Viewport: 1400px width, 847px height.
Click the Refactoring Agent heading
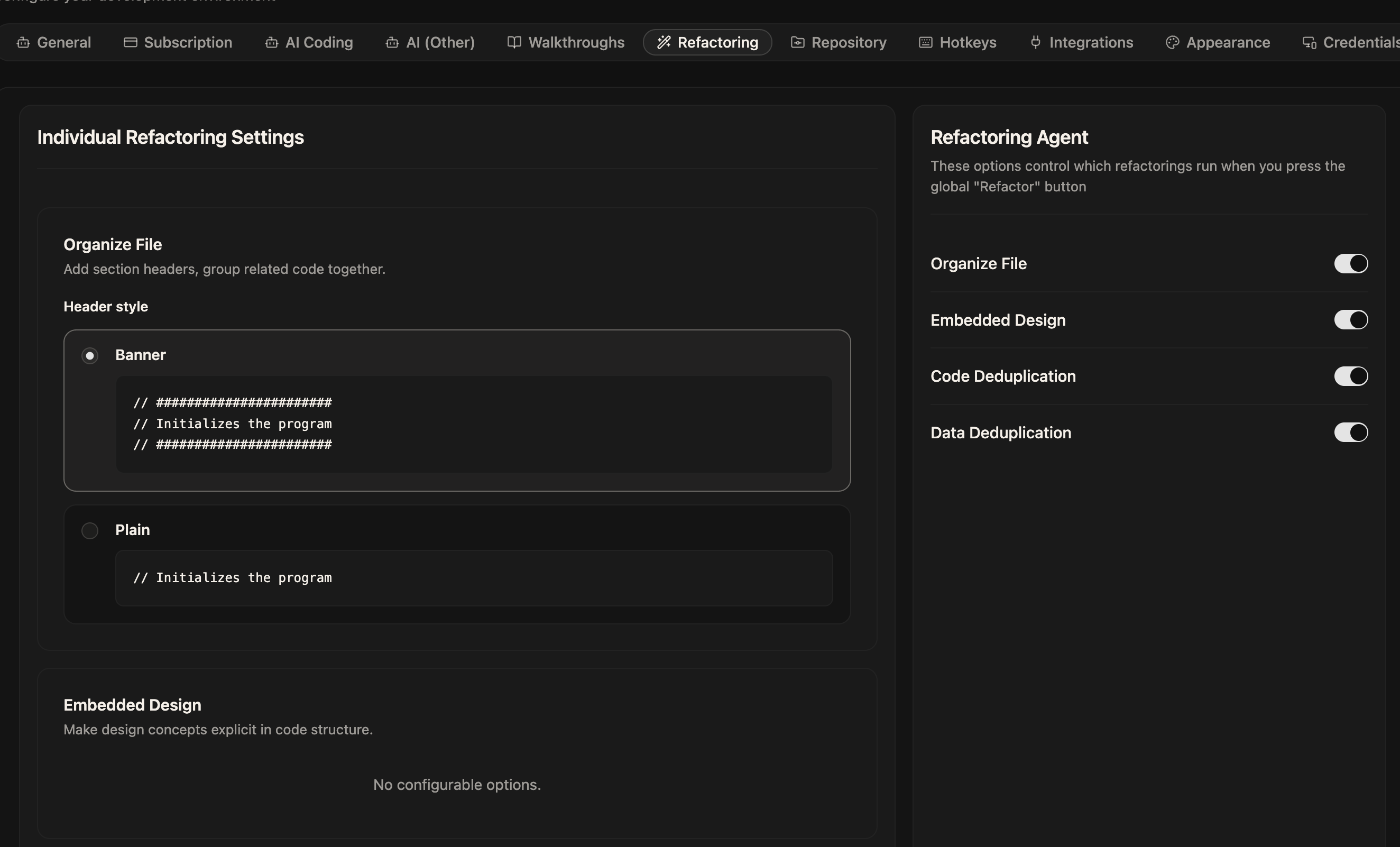click(1009, 137)
